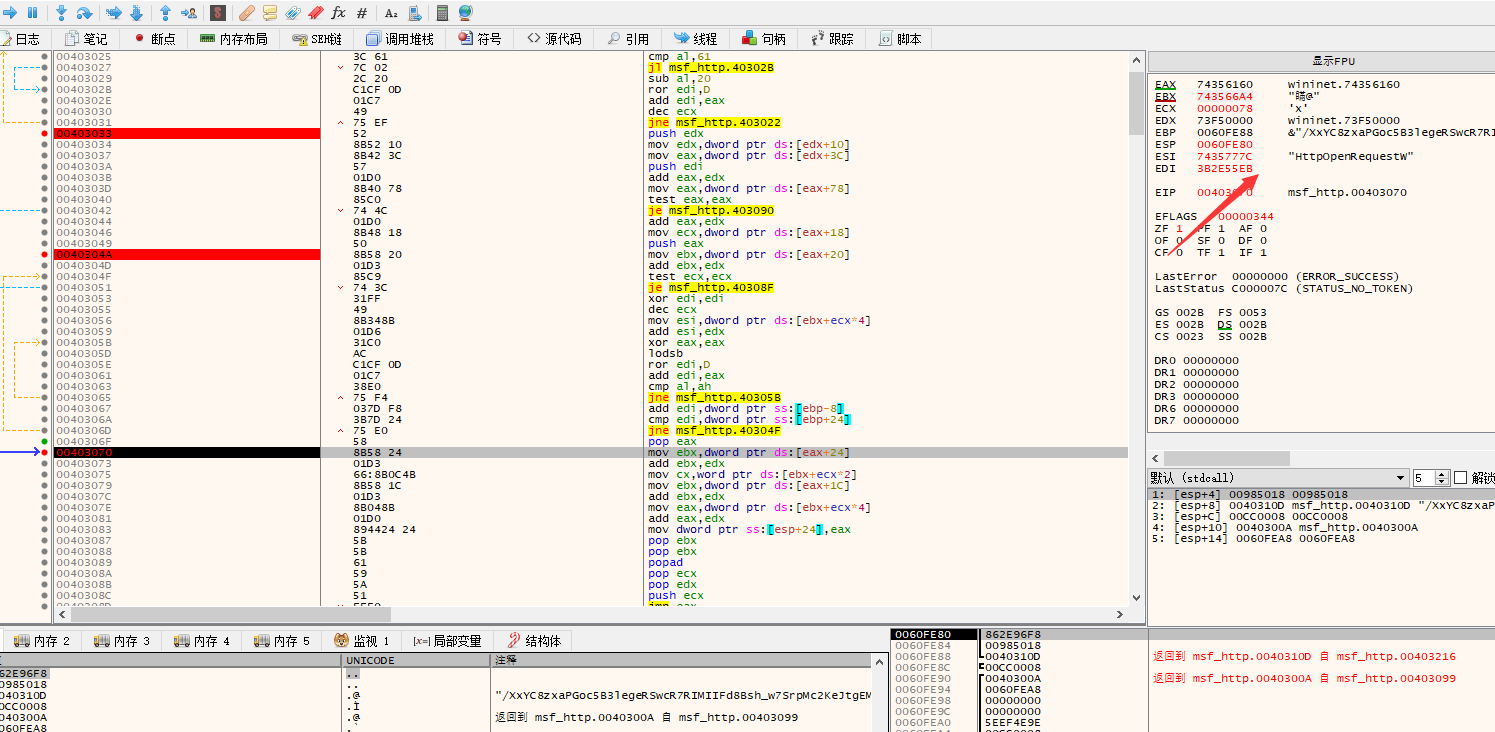Click the Trace Into icon
1495x732 pixels.
coord(113,13)
